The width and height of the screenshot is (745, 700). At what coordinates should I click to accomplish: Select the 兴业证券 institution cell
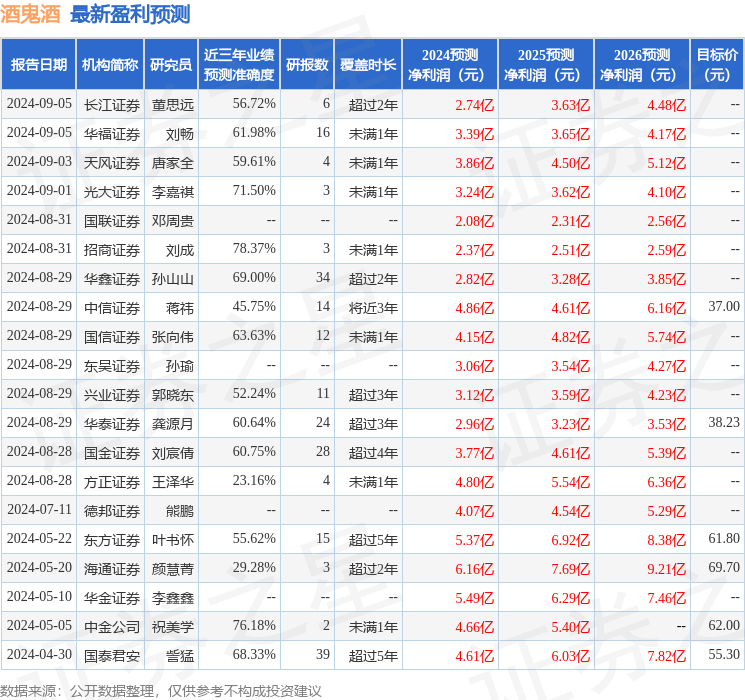(112, 395)
